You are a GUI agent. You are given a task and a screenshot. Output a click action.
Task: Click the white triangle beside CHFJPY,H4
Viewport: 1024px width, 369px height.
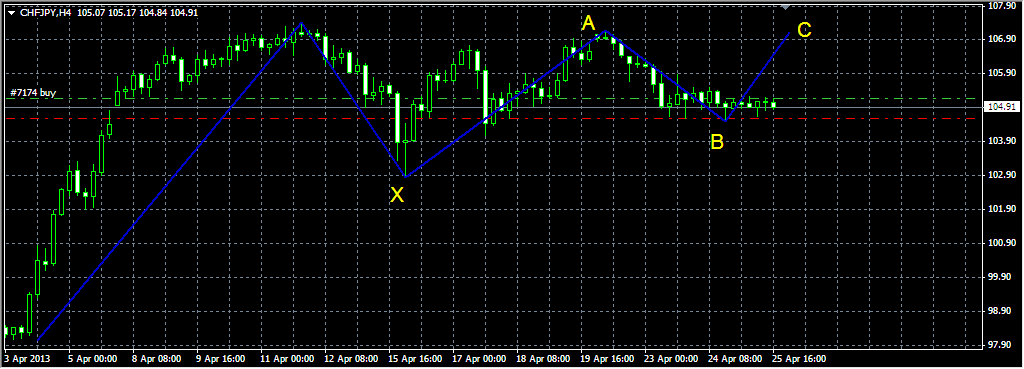tap(11, 12)
